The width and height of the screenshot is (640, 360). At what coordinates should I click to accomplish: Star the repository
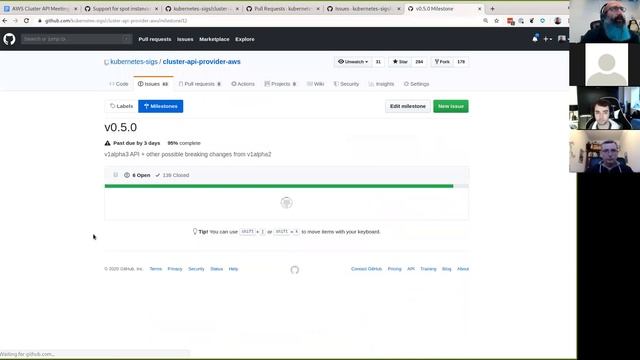tap(400, 62)
